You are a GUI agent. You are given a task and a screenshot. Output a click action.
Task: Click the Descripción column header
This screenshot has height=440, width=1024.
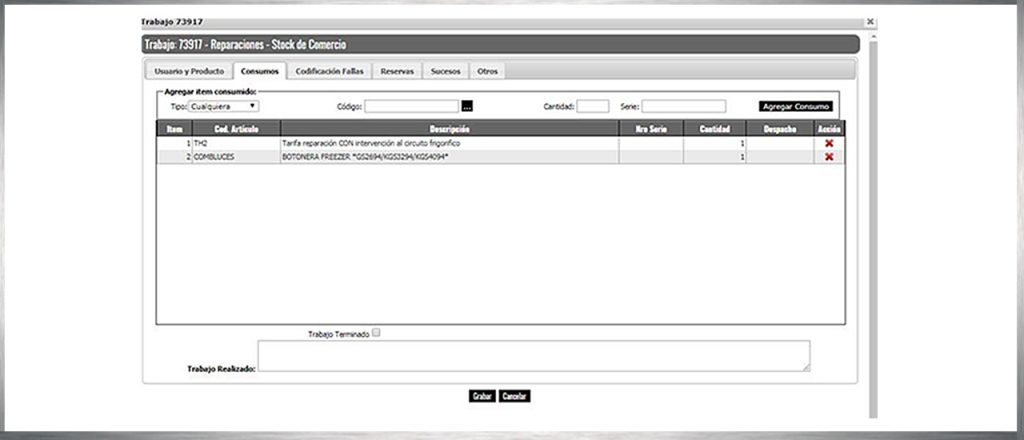pos(449,129)
